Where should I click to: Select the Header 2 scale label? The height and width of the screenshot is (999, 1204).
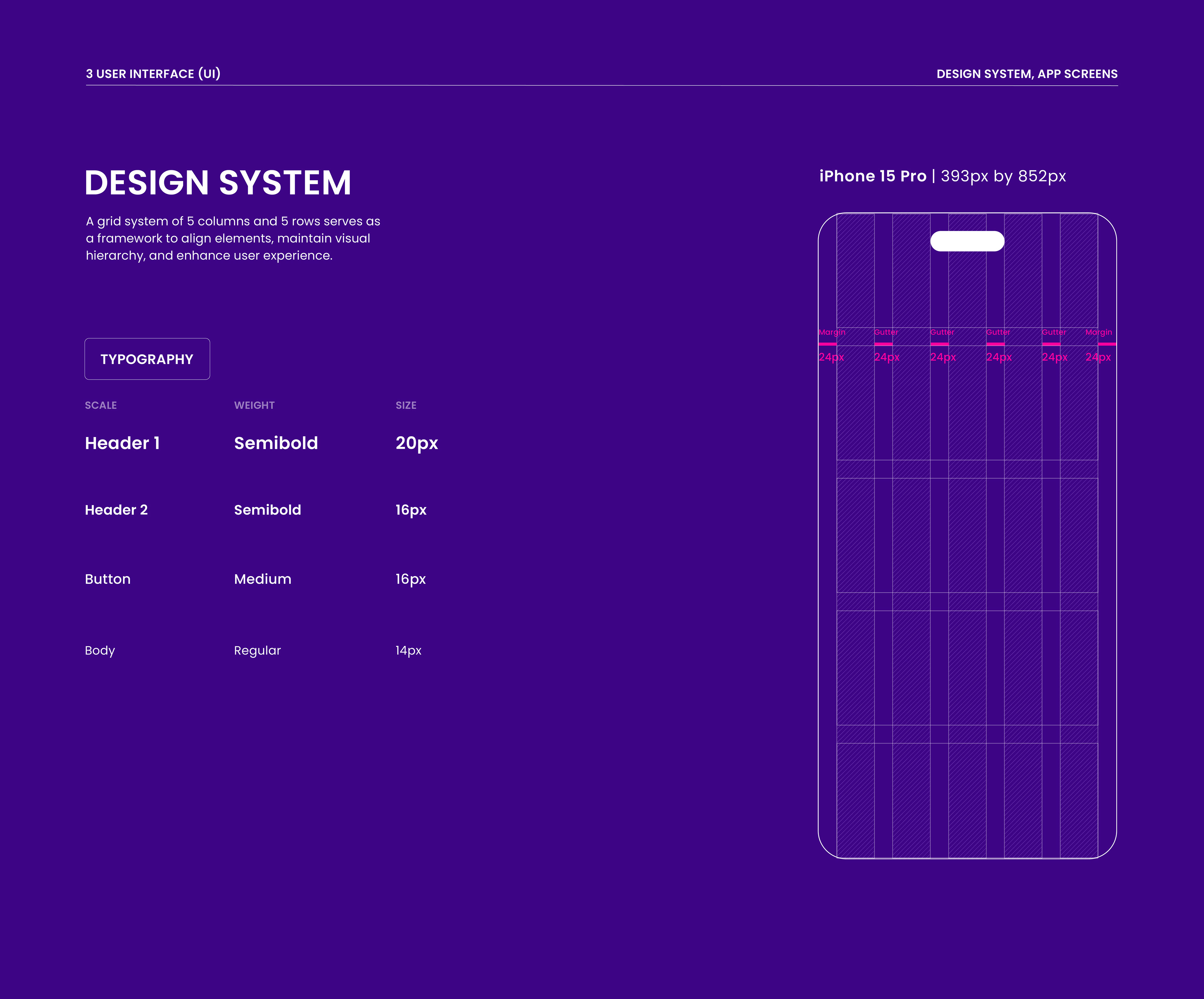(116, 510)
